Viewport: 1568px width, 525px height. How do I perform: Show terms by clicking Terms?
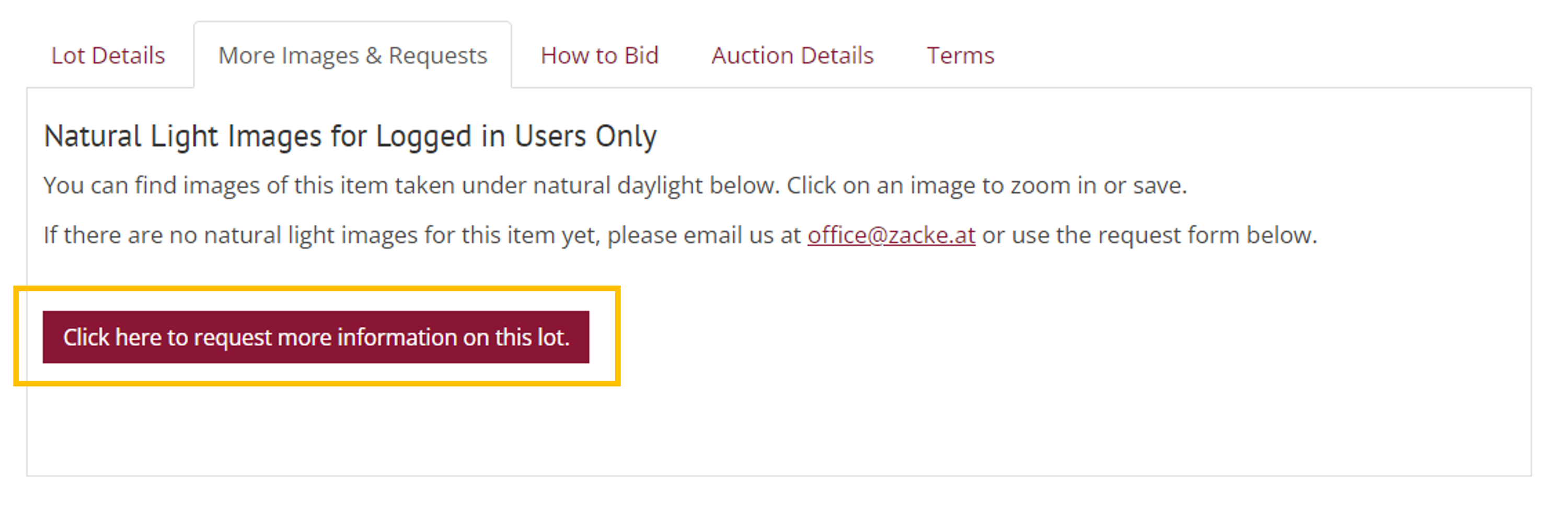click(x=960, y=55)
